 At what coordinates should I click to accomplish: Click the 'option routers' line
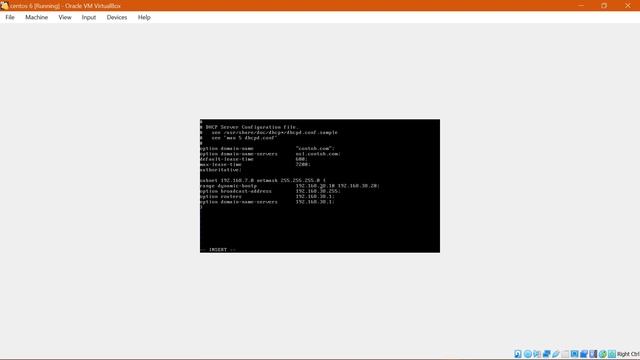click(267, 196)
